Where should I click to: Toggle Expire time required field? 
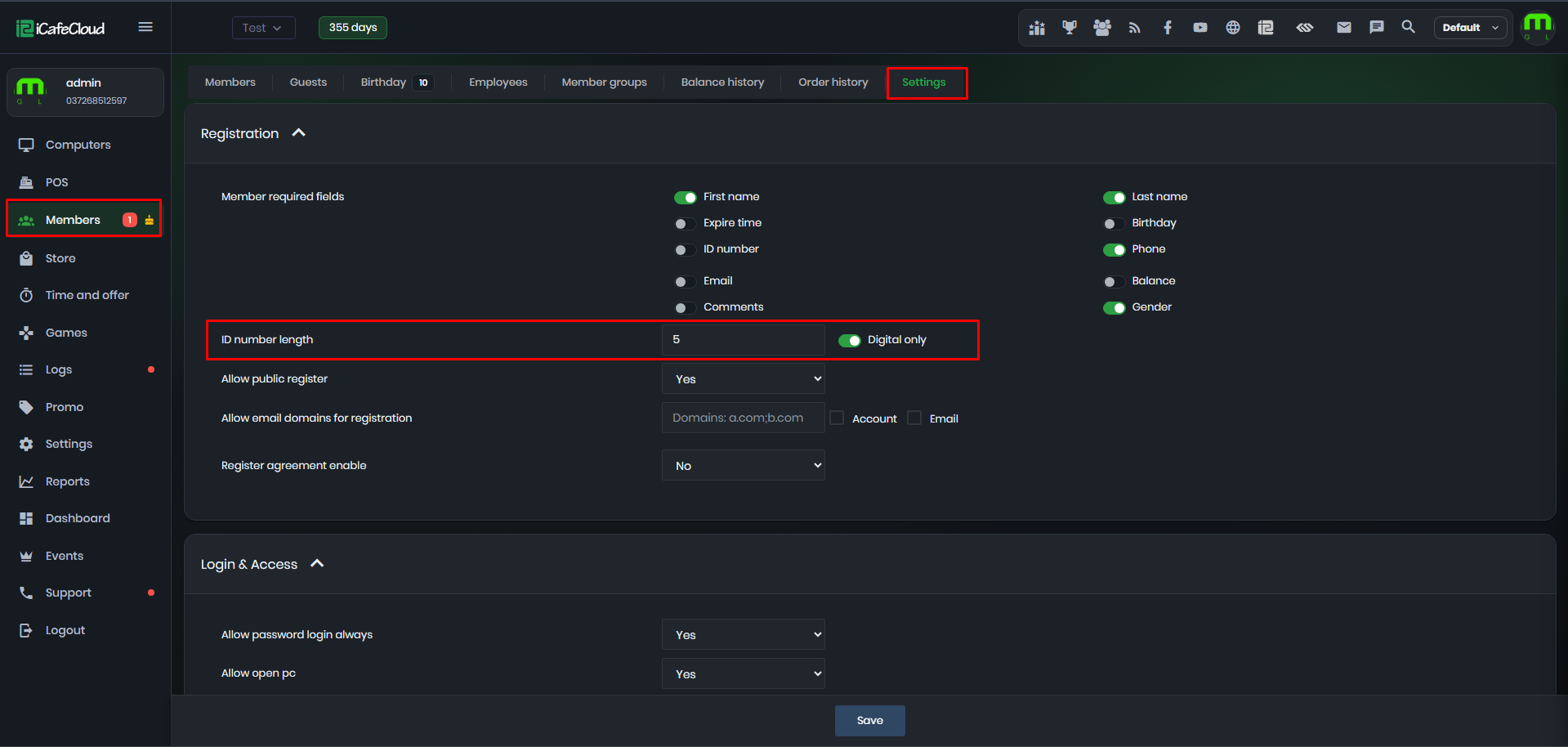pos(686,223)
